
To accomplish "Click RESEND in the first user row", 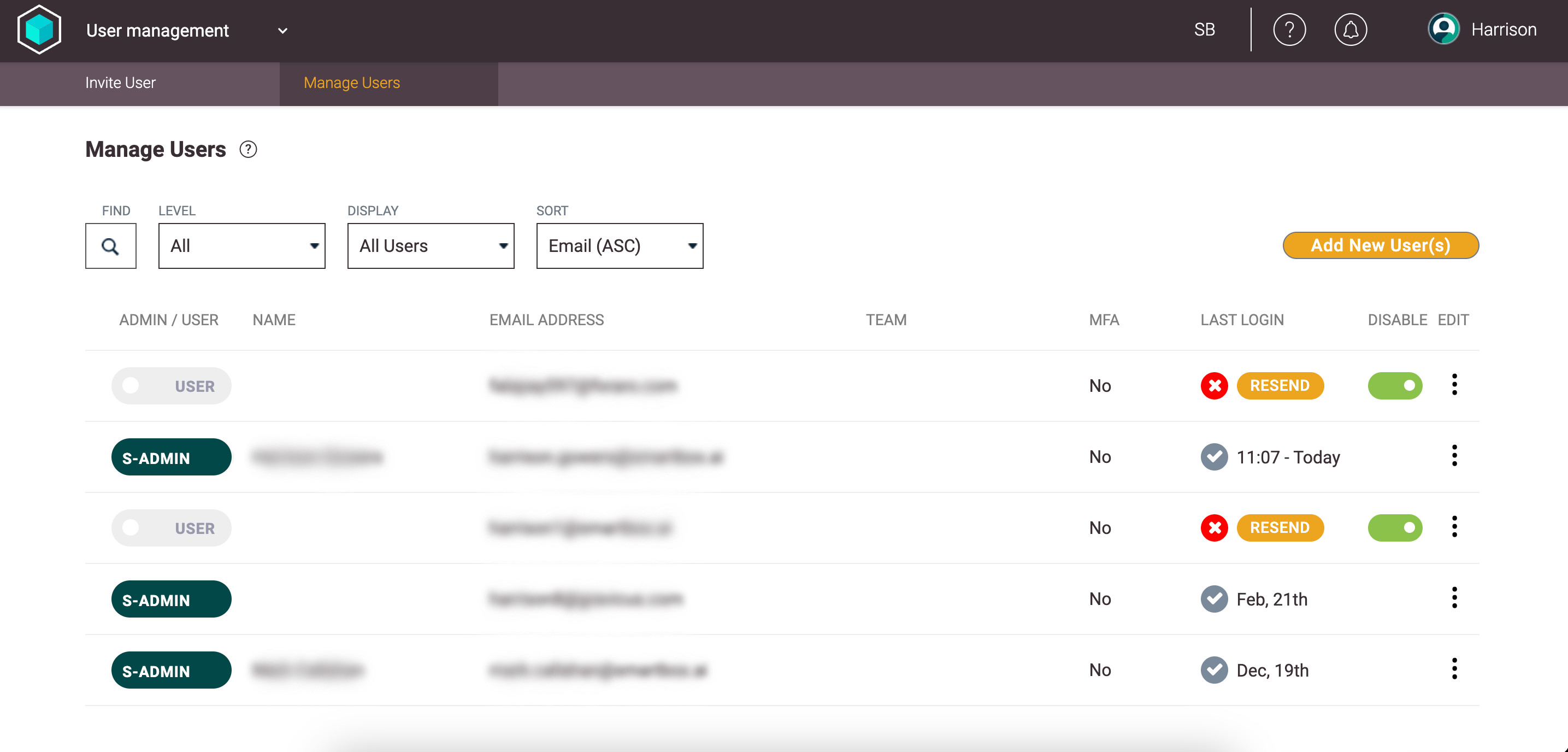I will [x=1280, y=385].
